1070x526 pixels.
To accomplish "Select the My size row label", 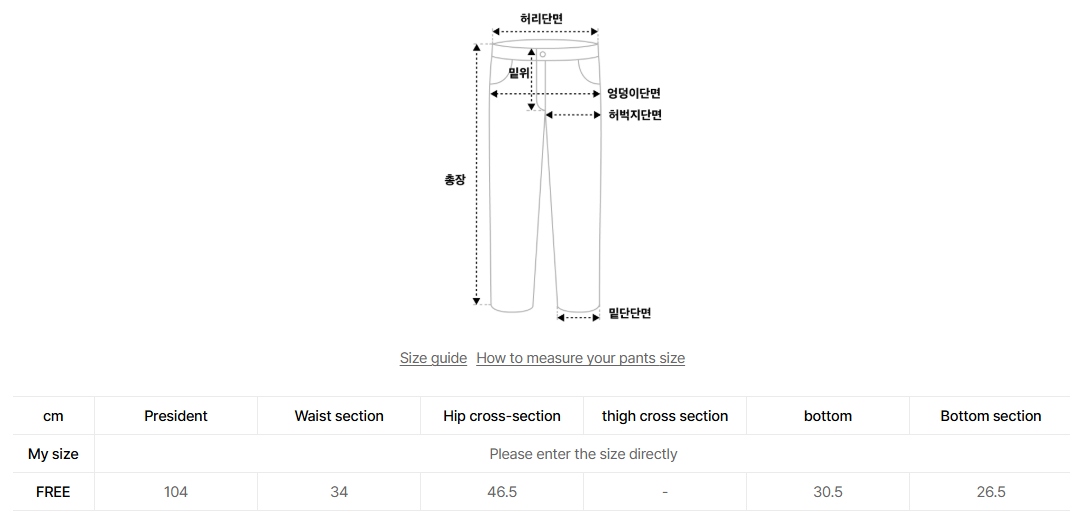I will click(x=53, y=454).
